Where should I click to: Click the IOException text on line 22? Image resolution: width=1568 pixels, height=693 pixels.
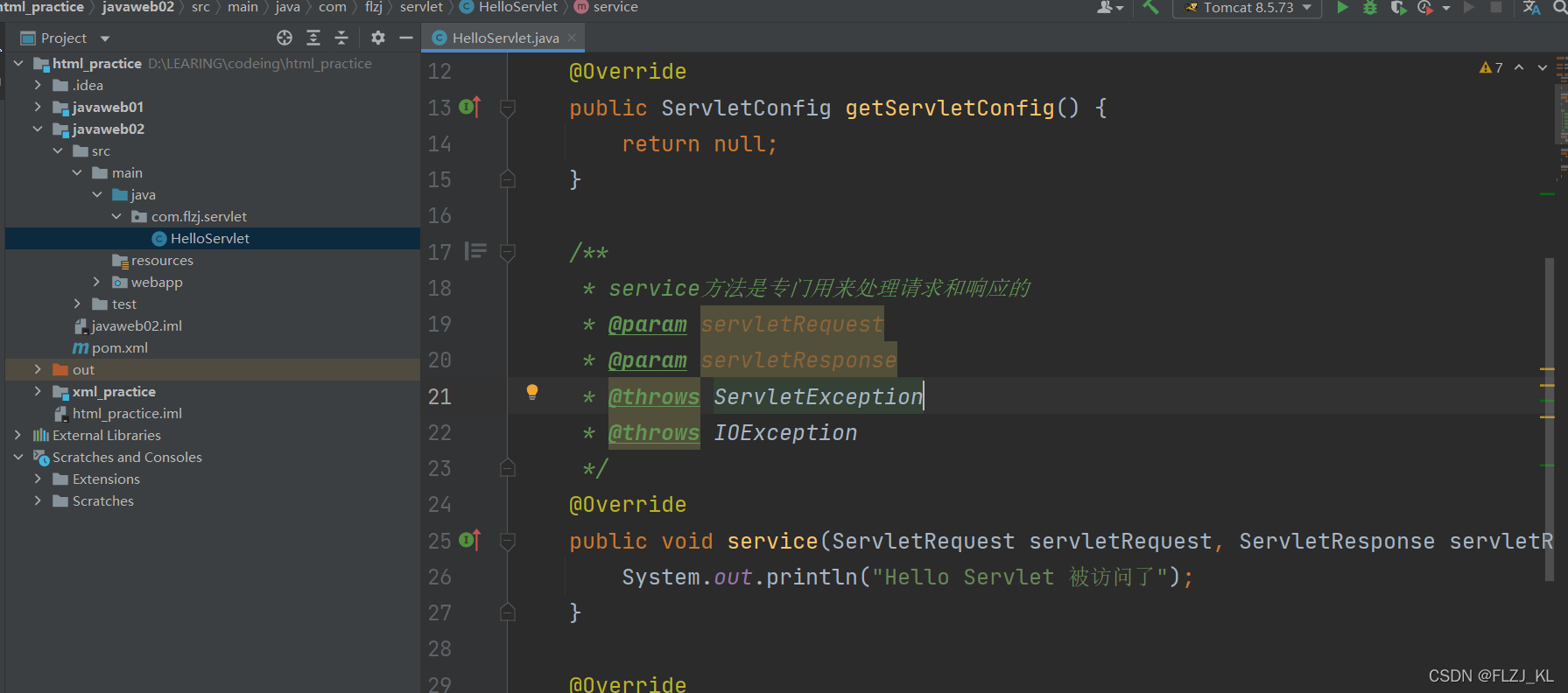785,432
